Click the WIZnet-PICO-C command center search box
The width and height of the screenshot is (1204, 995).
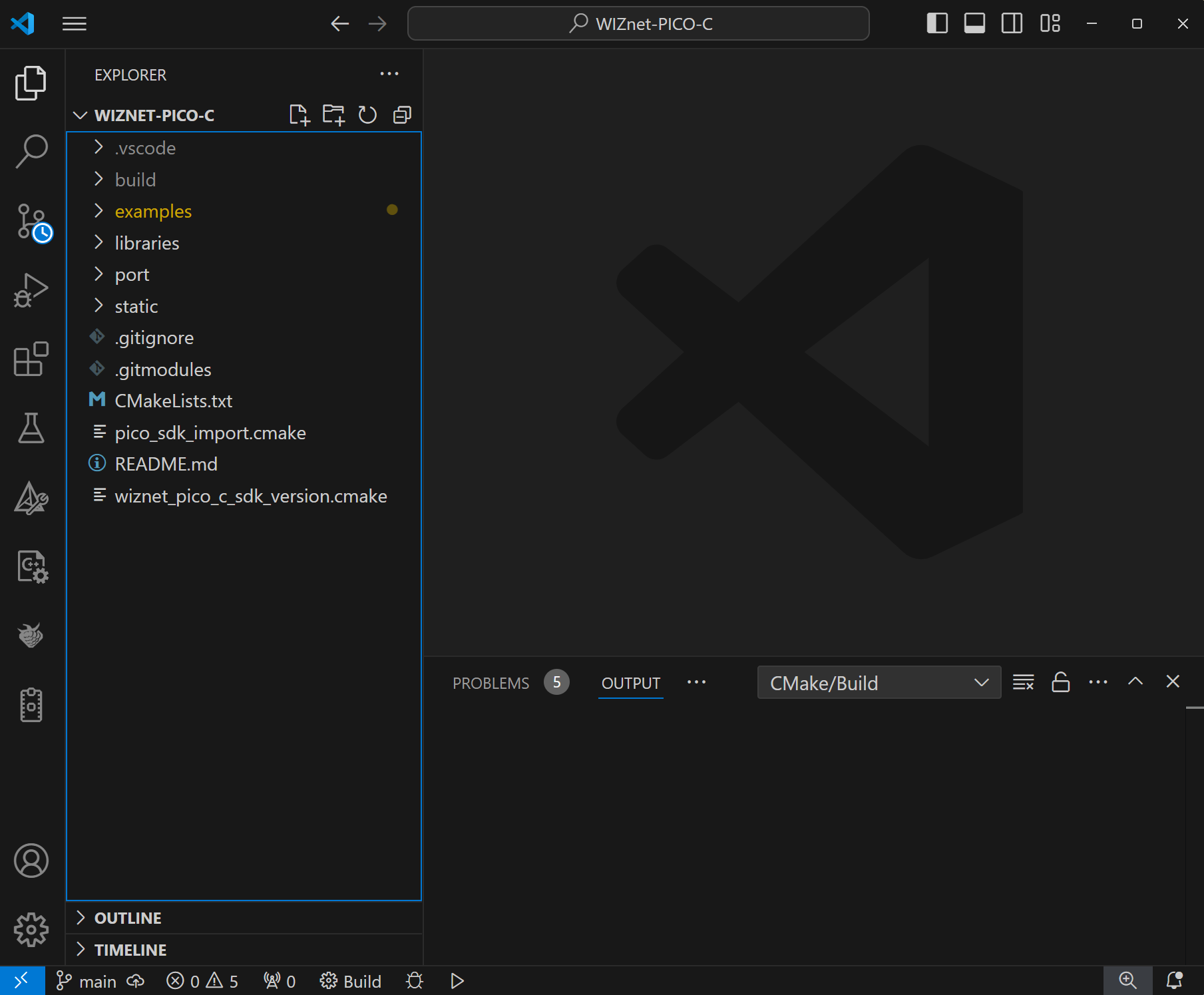pos(638,24)
